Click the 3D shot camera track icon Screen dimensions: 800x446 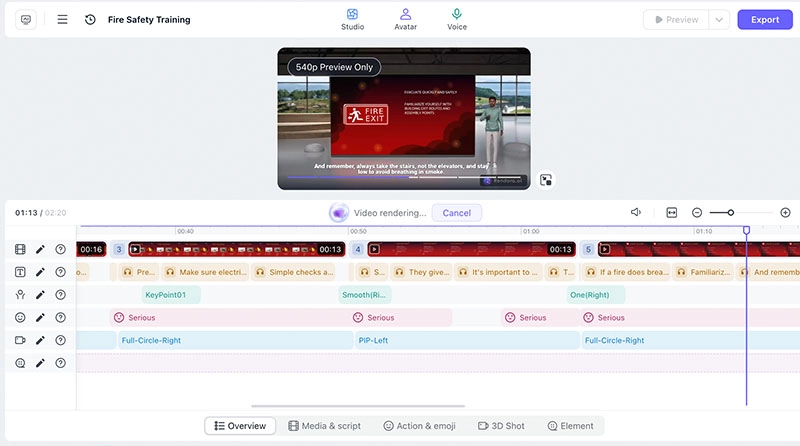click(20, 340)
